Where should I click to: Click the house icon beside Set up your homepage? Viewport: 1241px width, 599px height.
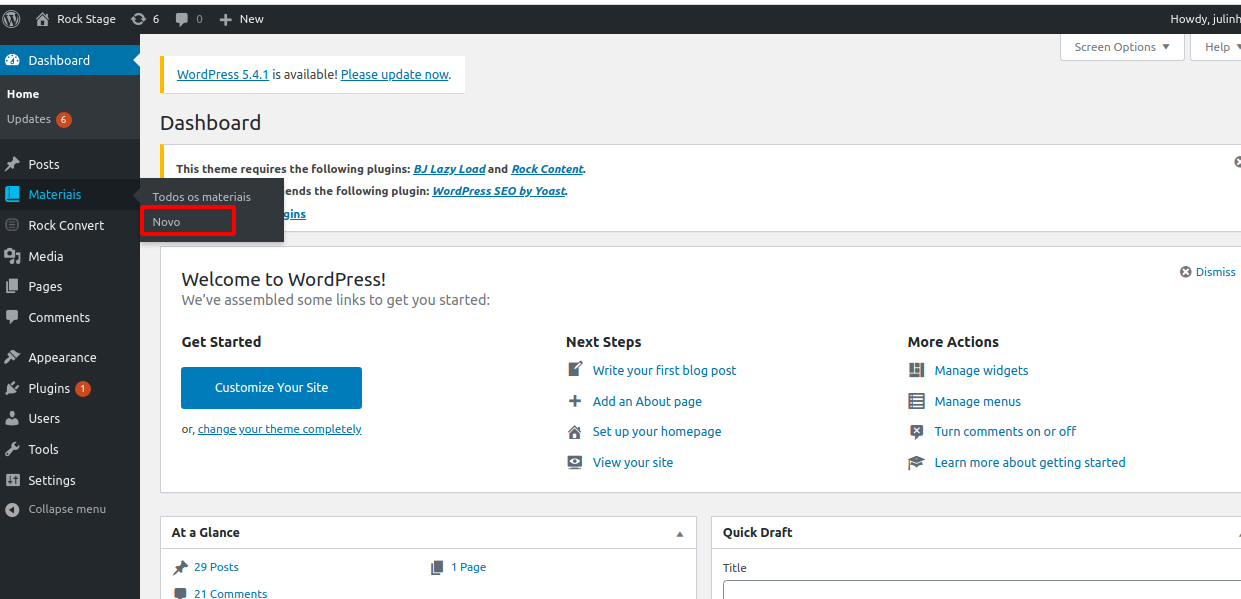[x=575, y=432]
